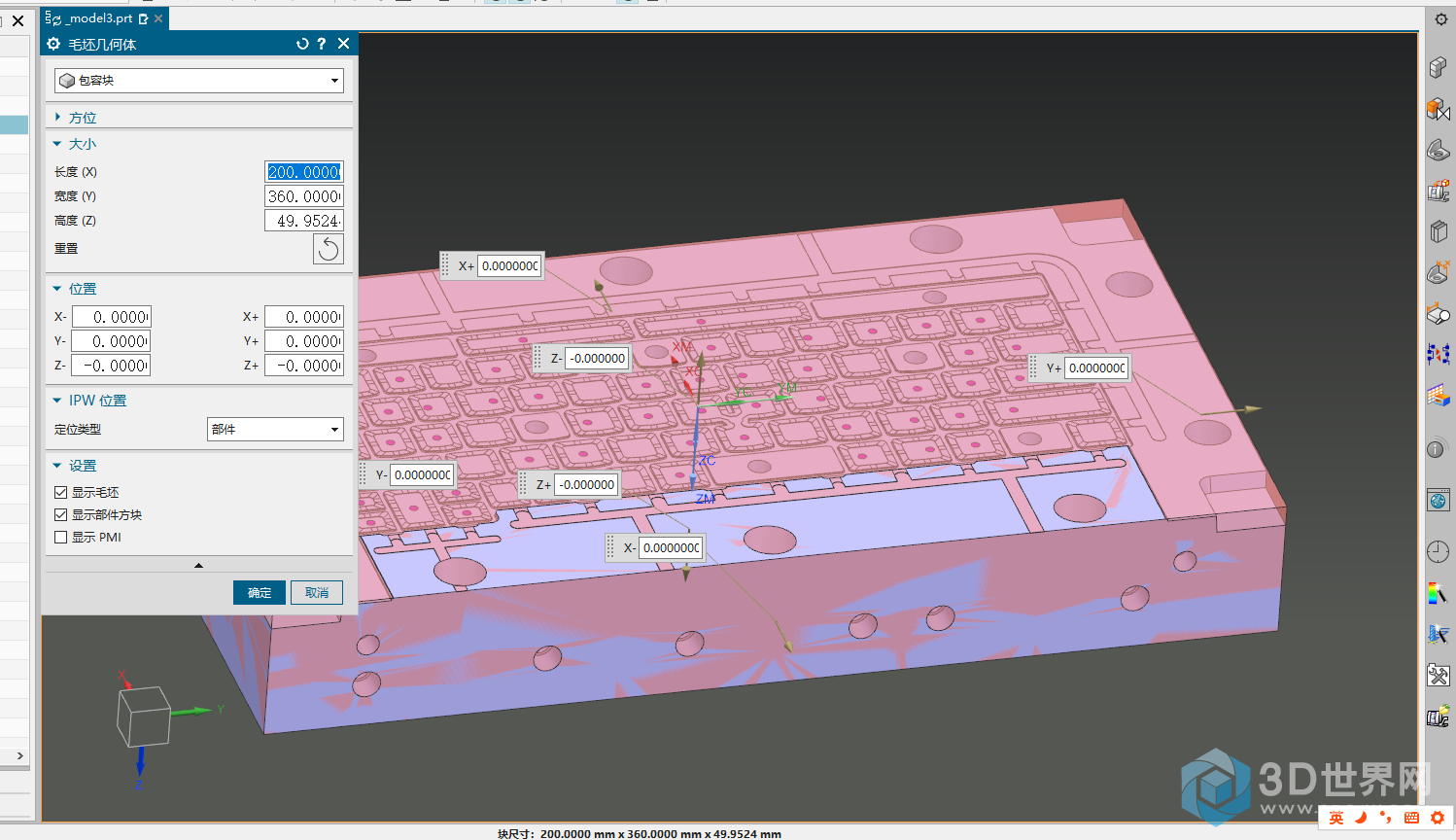
Task: Open the Reuse Library books icon
Action: [x=1439, y=231]
